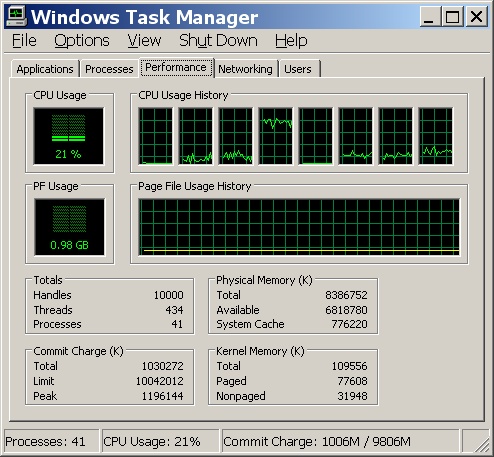Click the Nonpaged label in Kernel Memory
This screenshot has height=457, width=494.
pyautogui.click(x=241, y=396)
